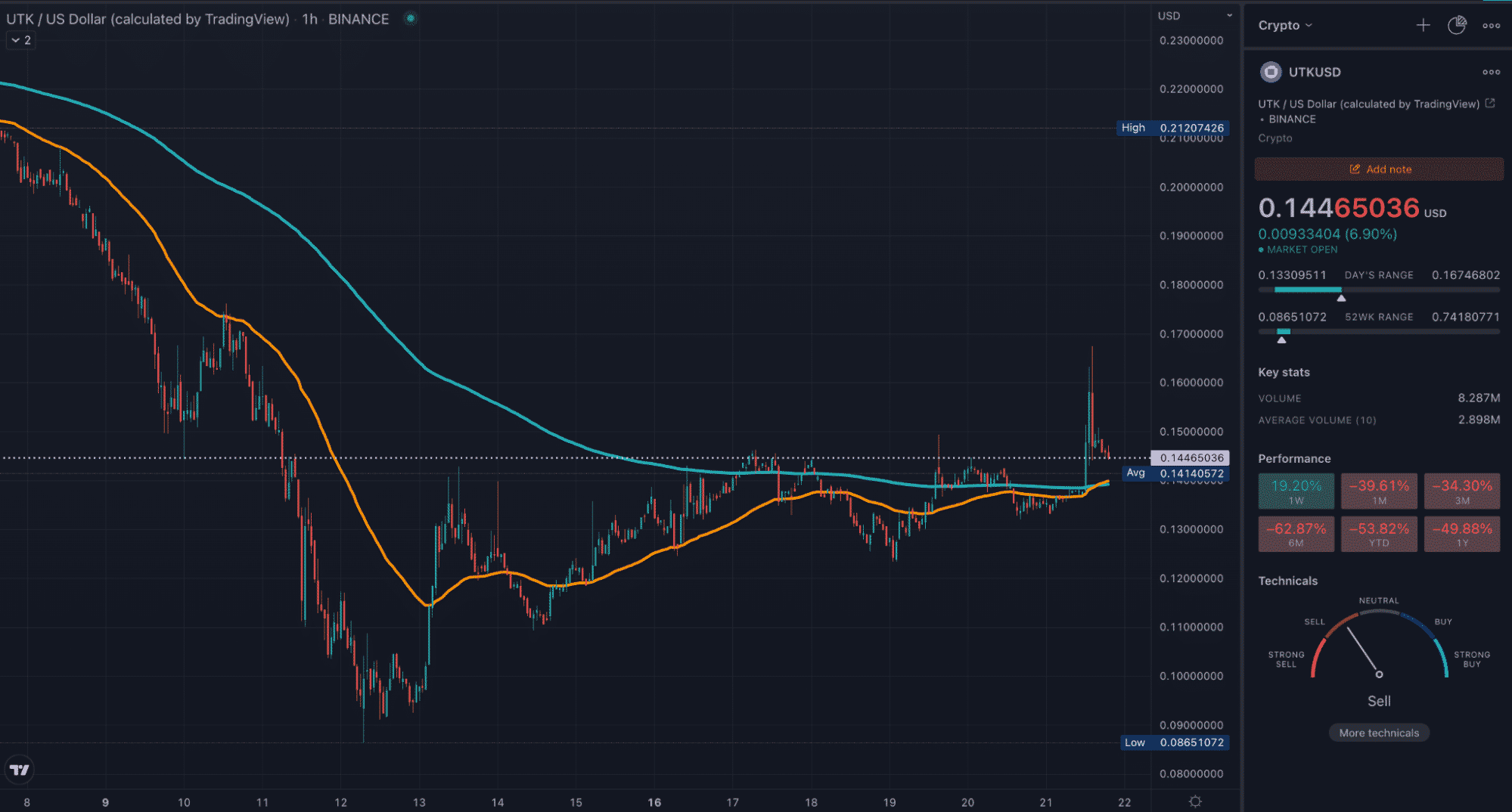Click the AVERAGE VOLUME value 2.898M

point(1479,420)
